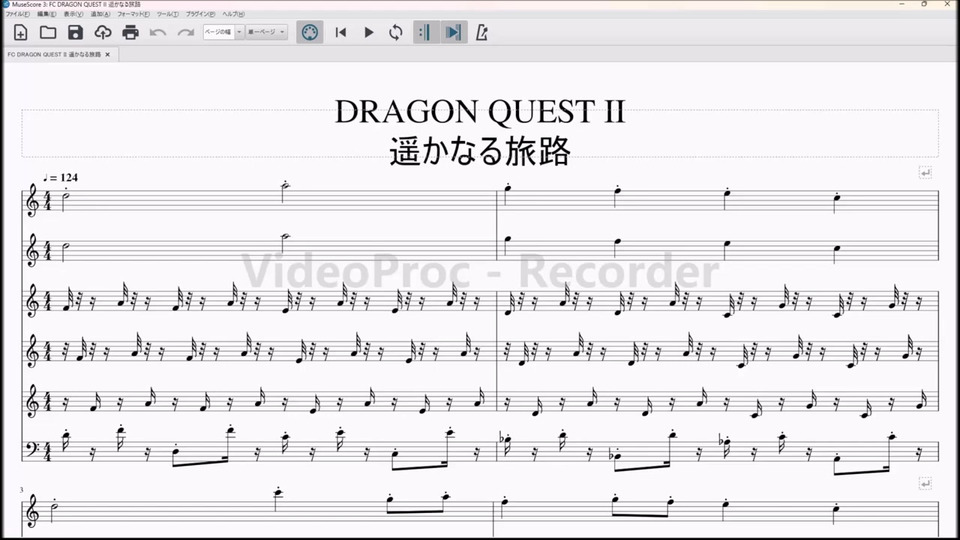Image resolution: width=960 pixels, height=540 pixels.
Task: Undo the last action
Action: 158,32
